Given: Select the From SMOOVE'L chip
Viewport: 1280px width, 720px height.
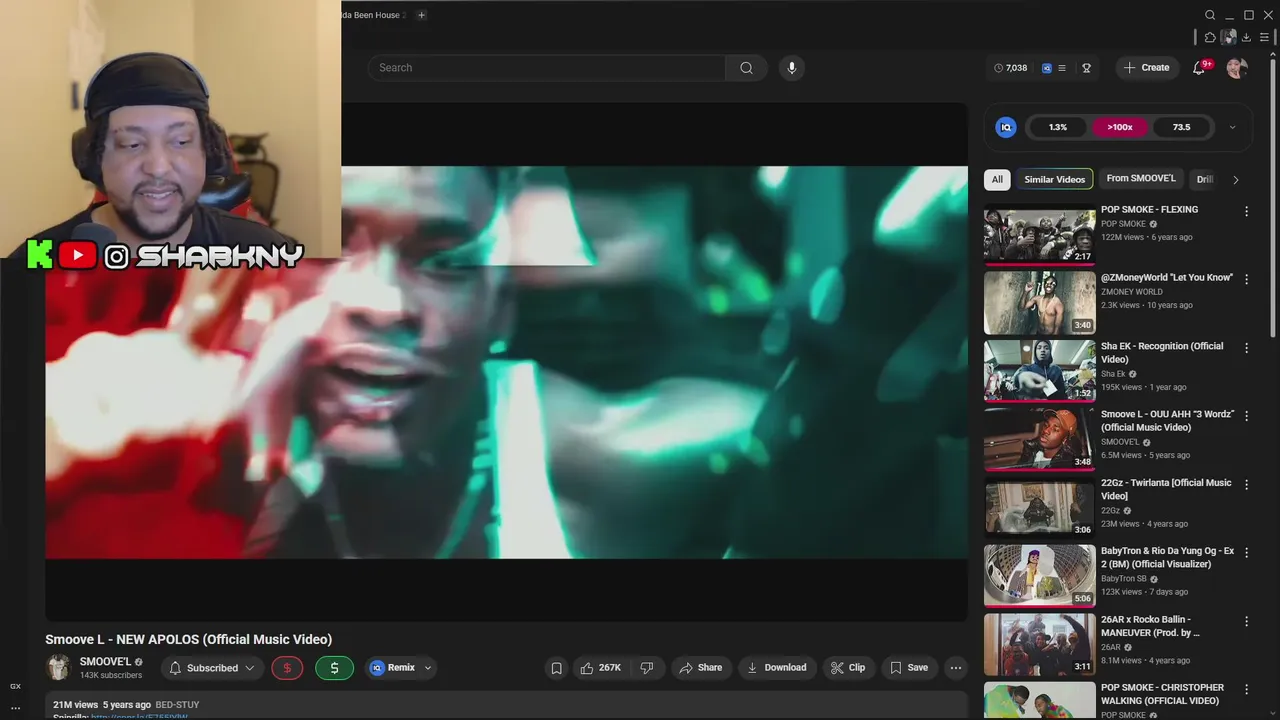Looking at the screenshot, I should click(1141, 179).
